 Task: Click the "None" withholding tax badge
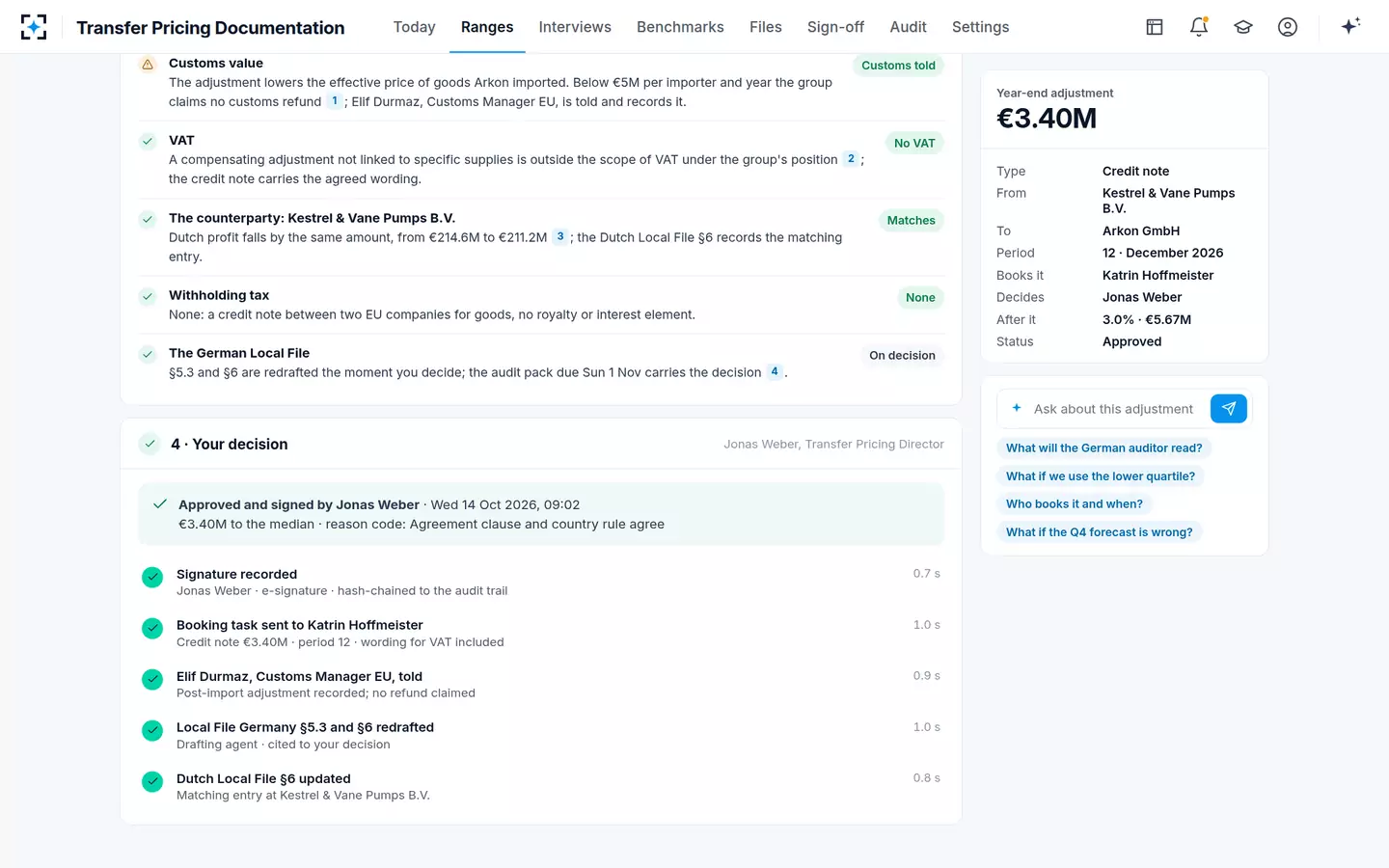coord(920,298)
